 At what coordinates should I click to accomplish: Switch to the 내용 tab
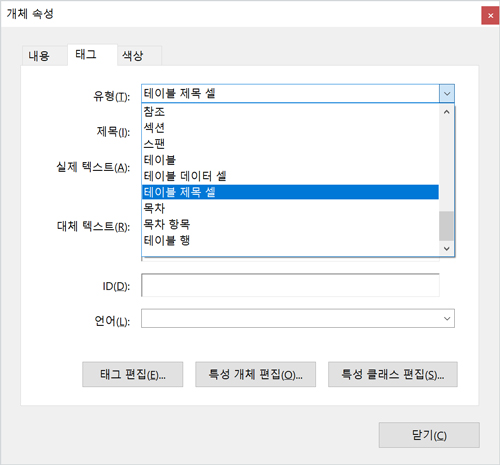[45, 55]
